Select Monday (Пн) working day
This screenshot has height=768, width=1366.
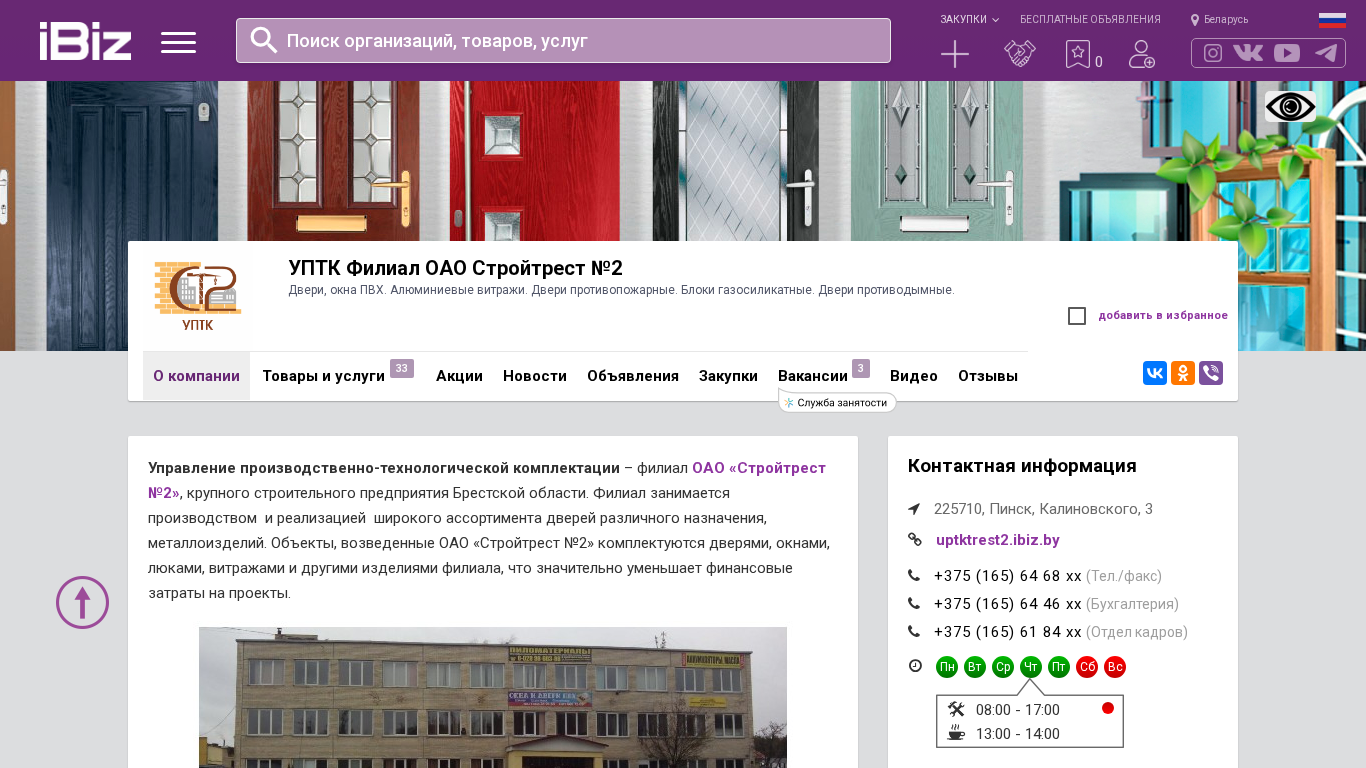coord(947,667)
